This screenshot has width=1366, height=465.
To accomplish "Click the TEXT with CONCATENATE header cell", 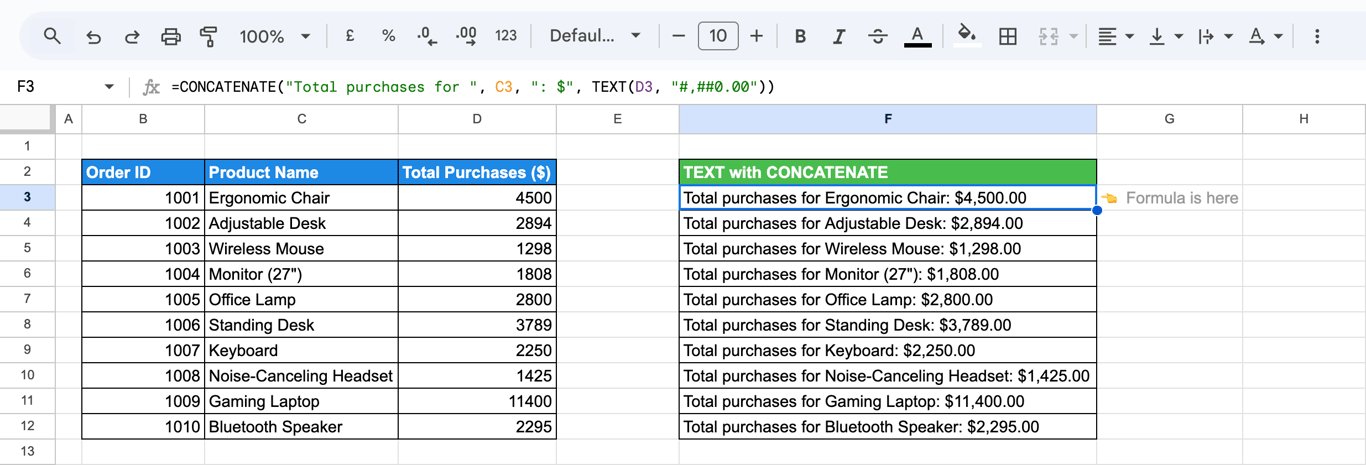I will pos(887,172).
